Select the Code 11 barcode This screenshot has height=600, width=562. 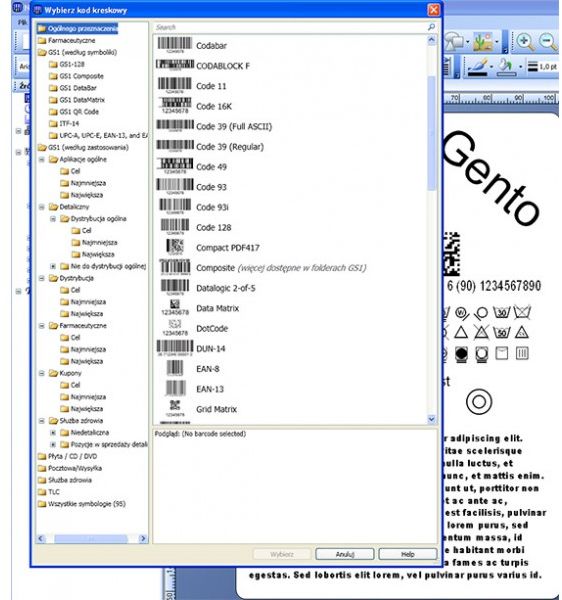(x=192, y=86)
